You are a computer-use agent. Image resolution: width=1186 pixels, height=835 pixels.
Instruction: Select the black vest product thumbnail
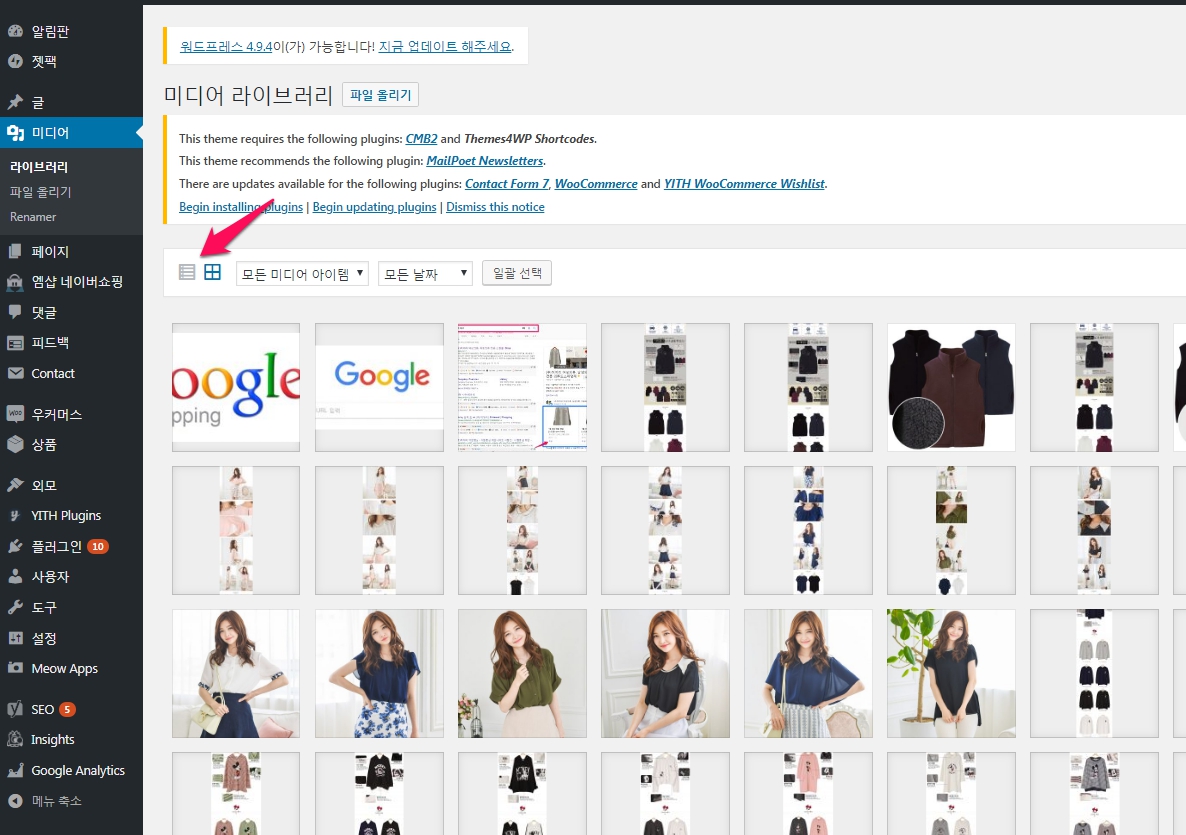(x=951, y=387)
